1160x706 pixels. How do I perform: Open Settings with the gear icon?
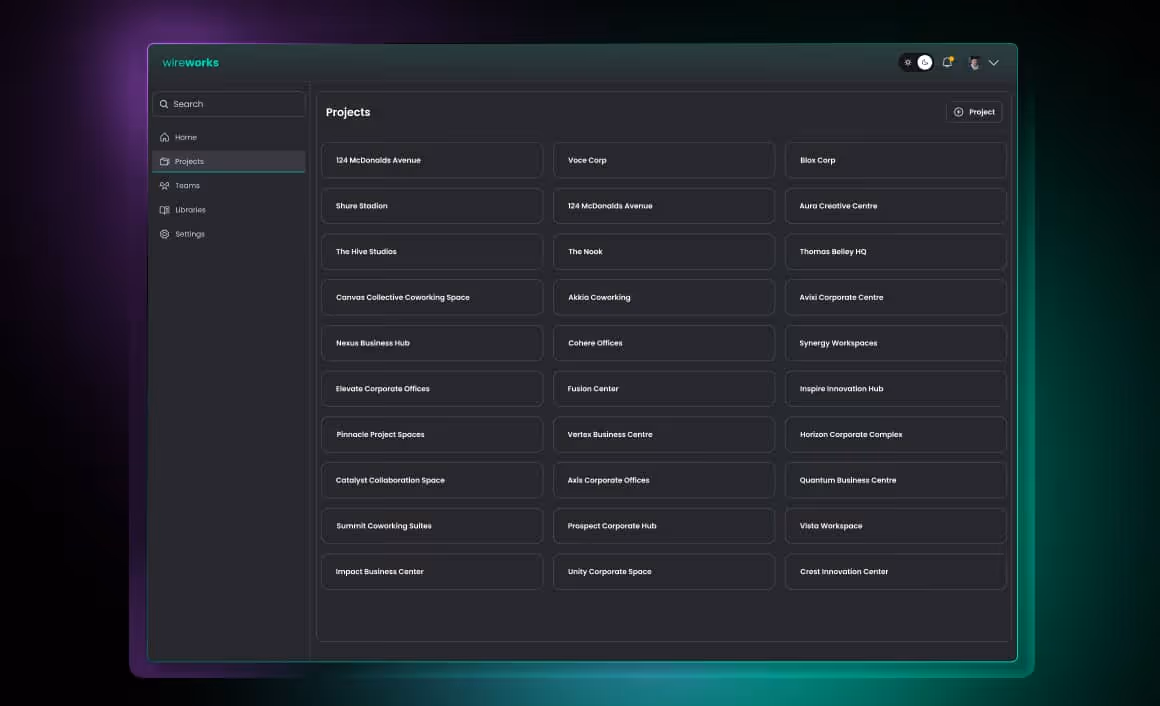pyautogui.click(x=165, y=233)
